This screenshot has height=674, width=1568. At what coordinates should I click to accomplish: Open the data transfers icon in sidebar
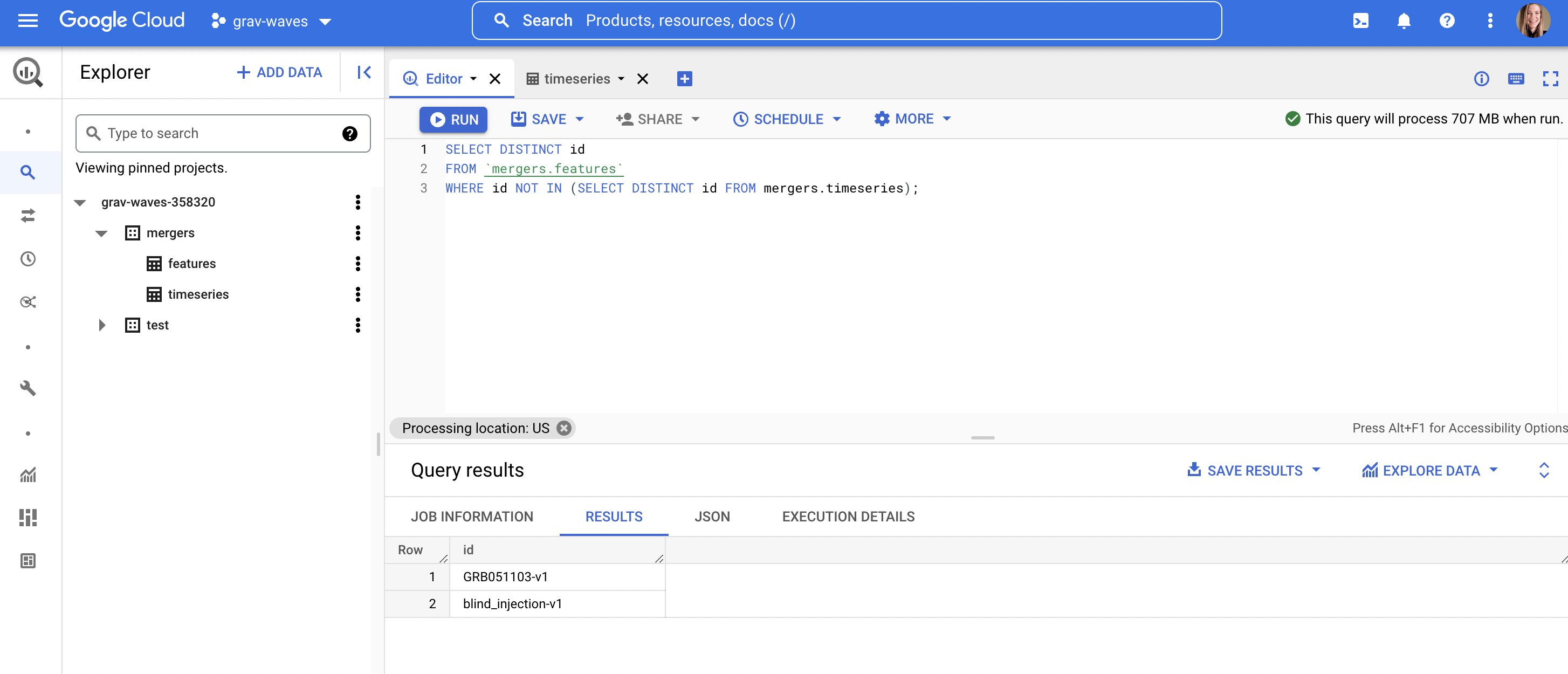click(28, 216)
